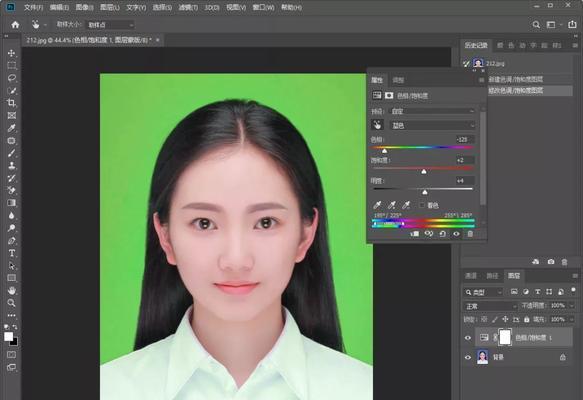
Task: Select the Zoom magnifier tool
Action: [12, 303]
